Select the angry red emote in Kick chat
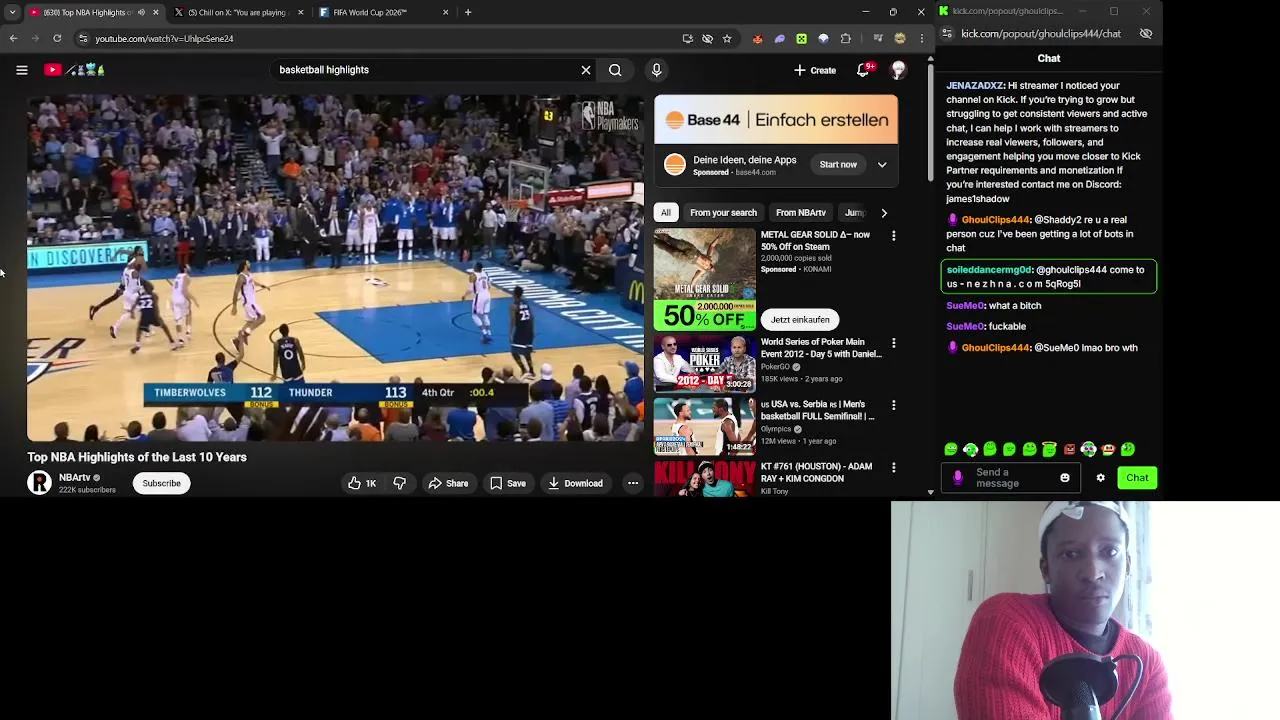Screen dimensions: 1280x720 point(1069,449)
